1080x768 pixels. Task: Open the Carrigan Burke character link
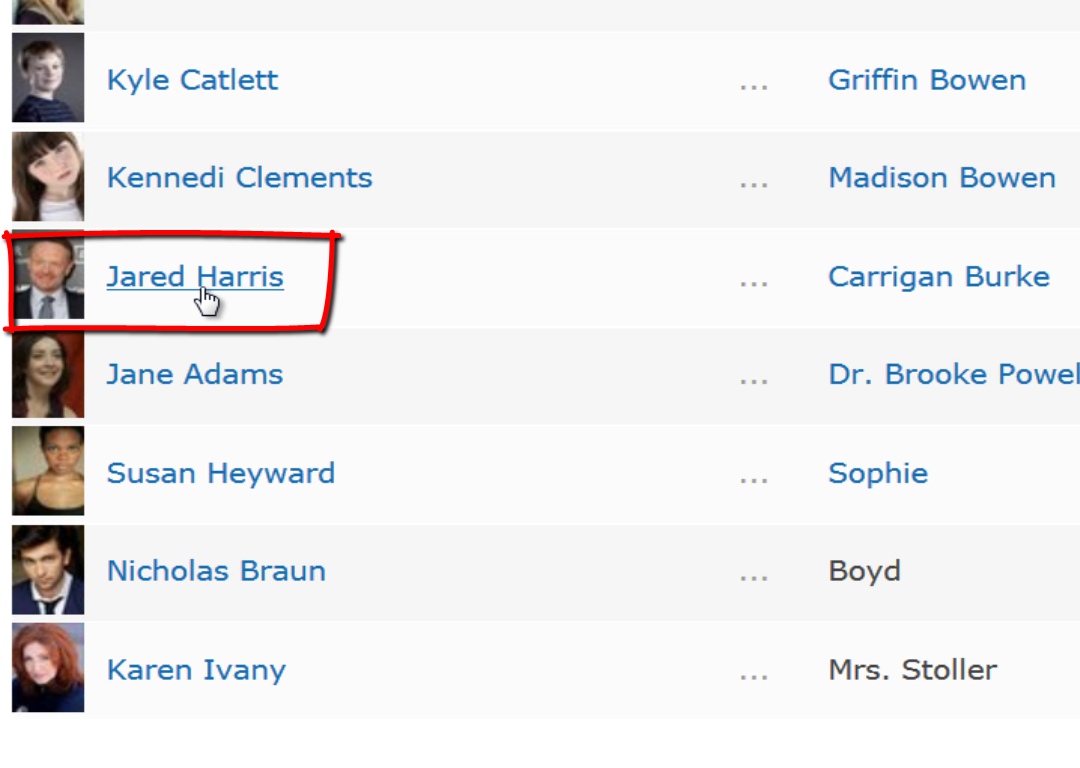(939, 276)
